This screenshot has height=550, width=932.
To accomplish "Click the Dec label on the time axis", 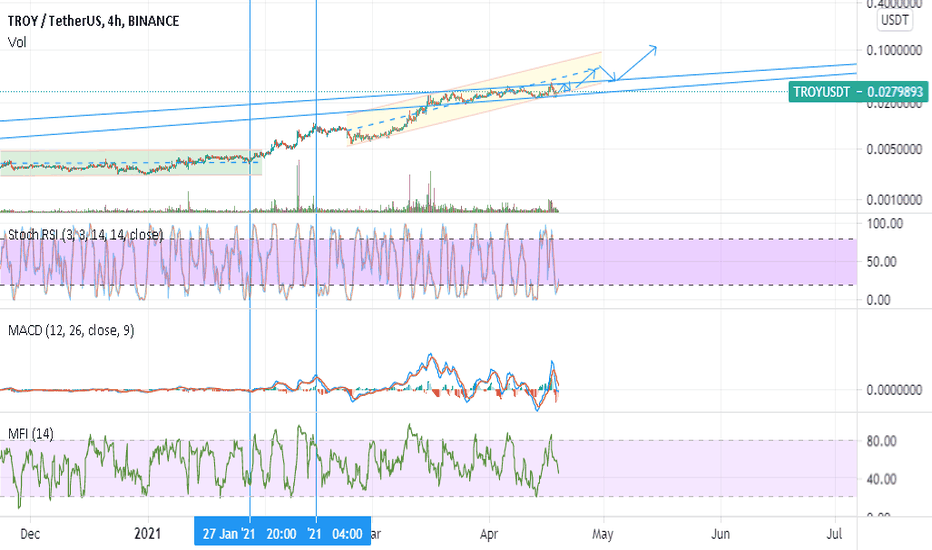I will (x=30, y=534).
